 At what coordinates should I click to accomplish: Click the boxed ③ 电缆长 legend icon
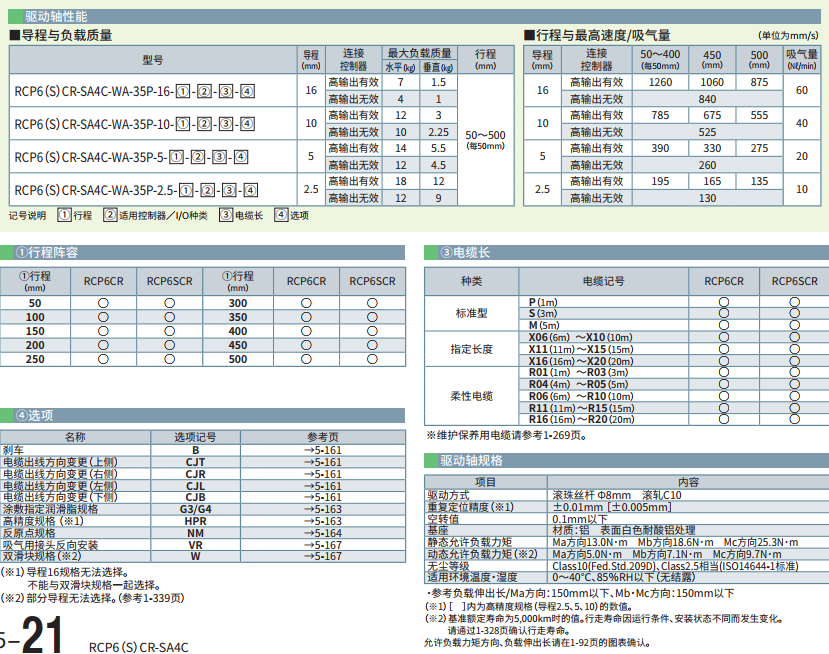click(226, 215)
